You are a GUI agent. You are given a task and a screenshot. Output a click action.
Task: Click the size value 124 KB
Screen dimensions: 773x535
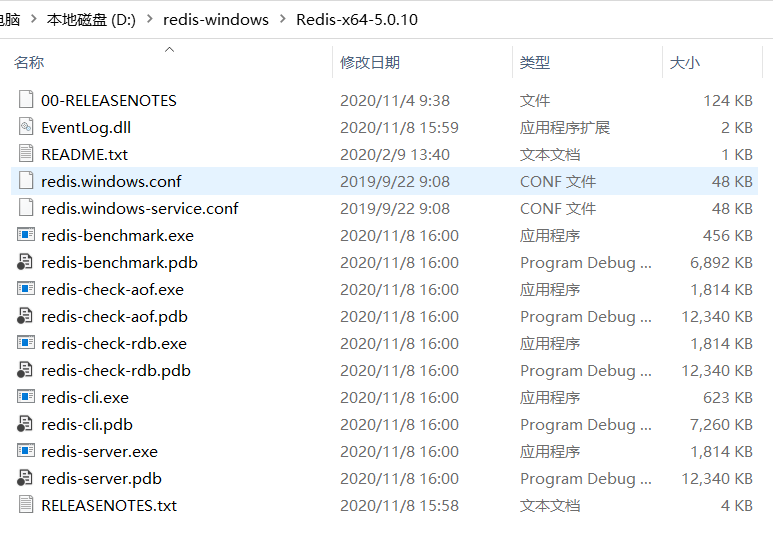point(728,101)
